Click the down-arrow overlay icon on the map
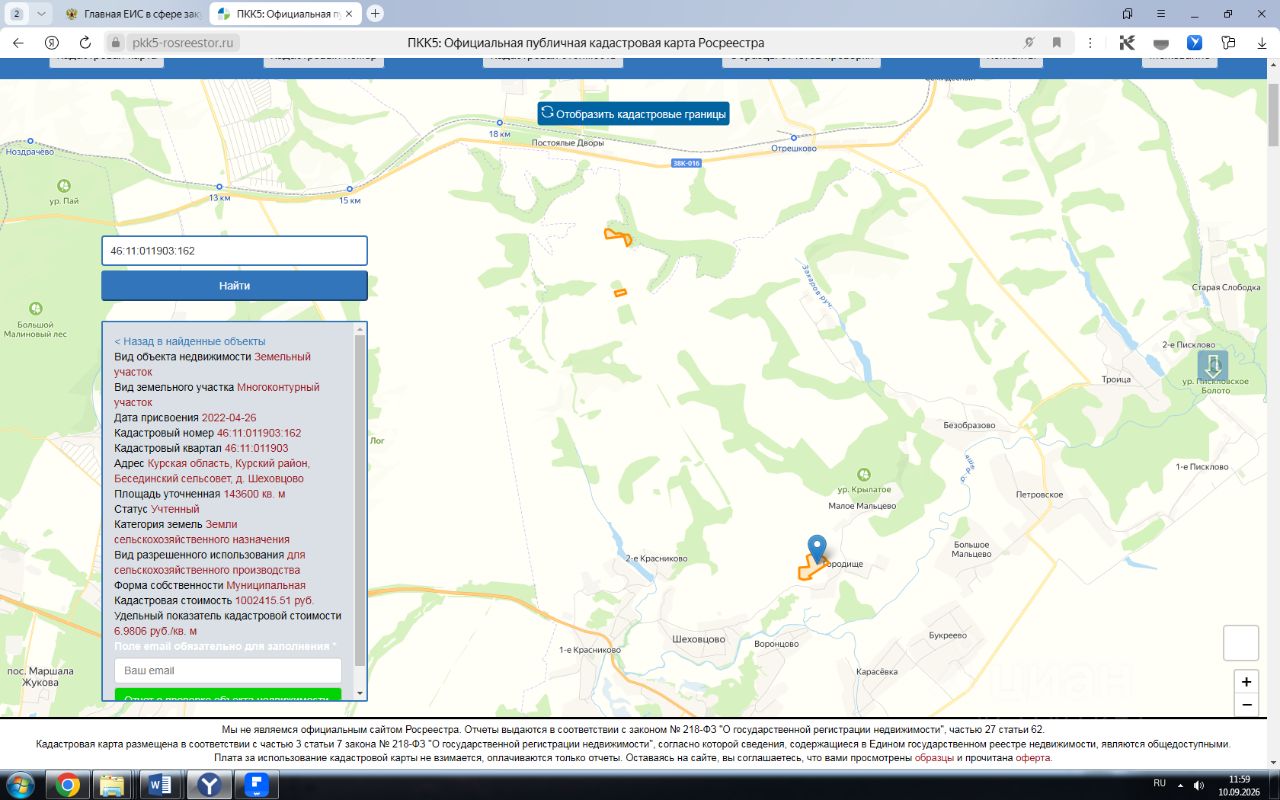 point(1212,365)
